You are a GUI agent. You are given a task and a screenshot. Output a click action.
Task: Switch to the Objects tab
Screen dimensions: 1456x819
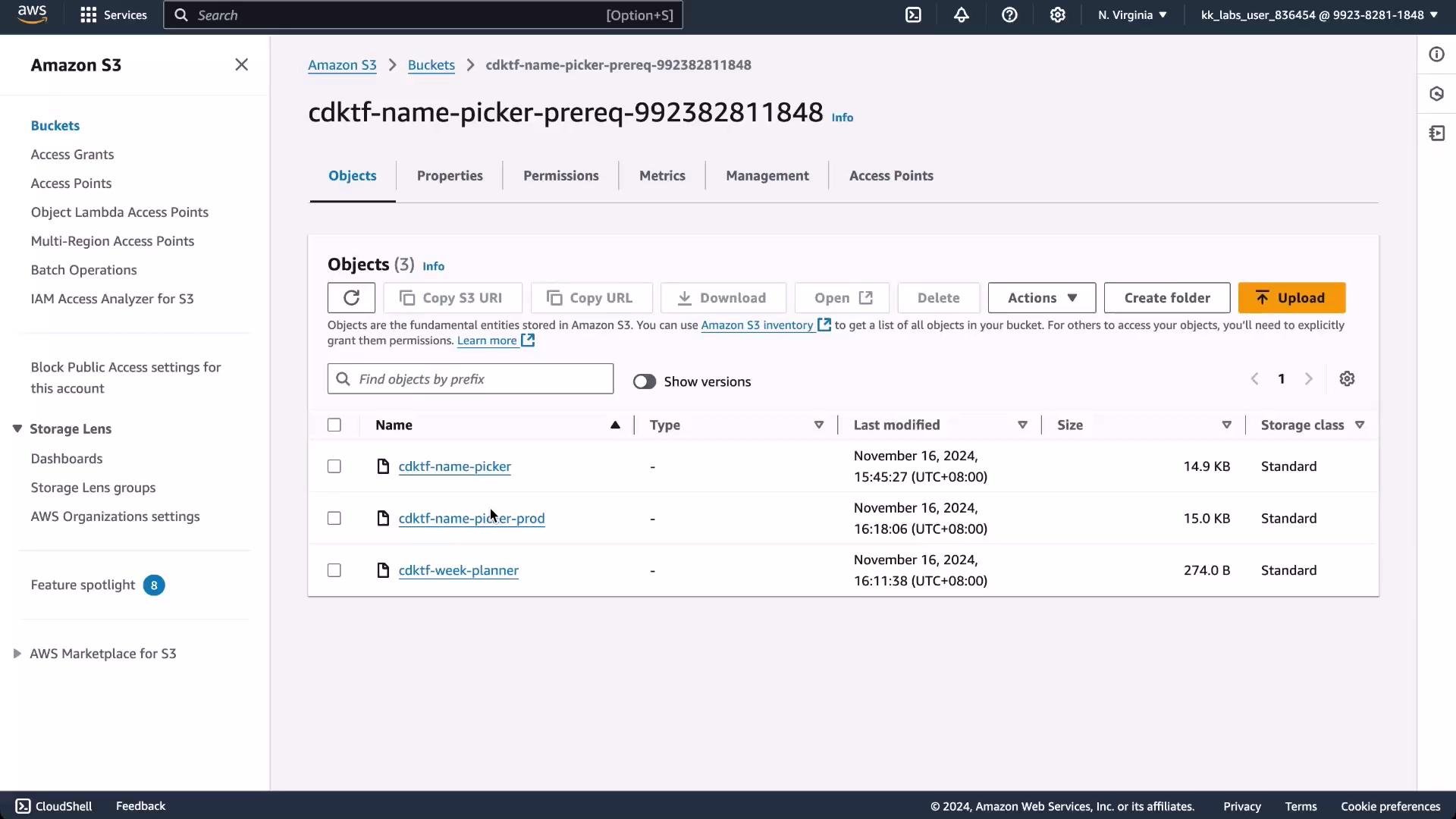[x=353, y=176]
